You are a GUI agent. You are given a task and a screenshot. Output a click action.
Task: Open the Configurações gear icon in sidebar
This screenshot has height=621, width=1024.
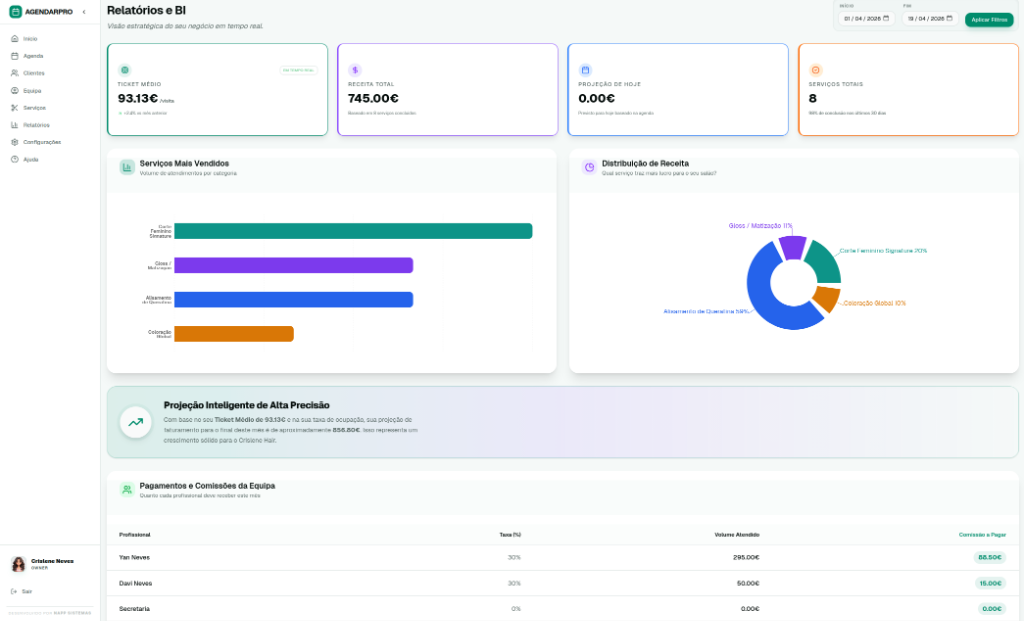coord(14,142)
